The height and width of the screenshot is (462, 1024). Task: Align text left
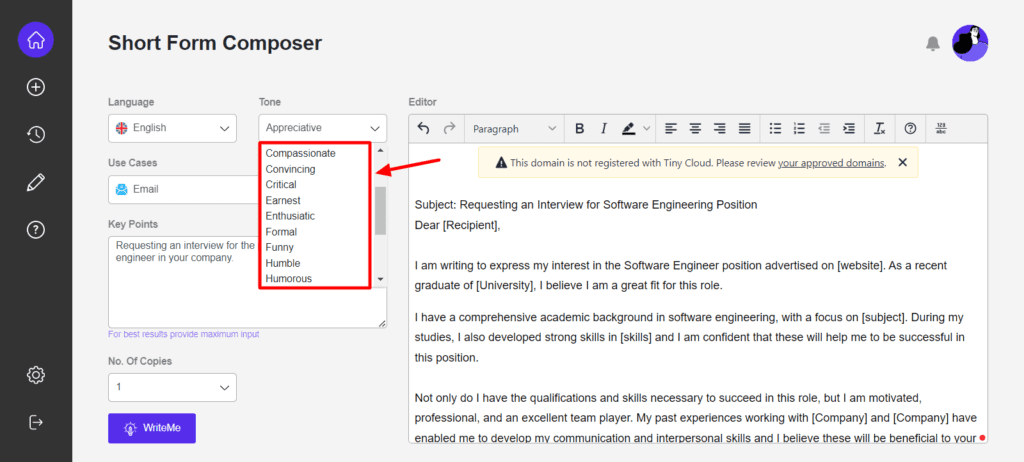tap(671, 129)
